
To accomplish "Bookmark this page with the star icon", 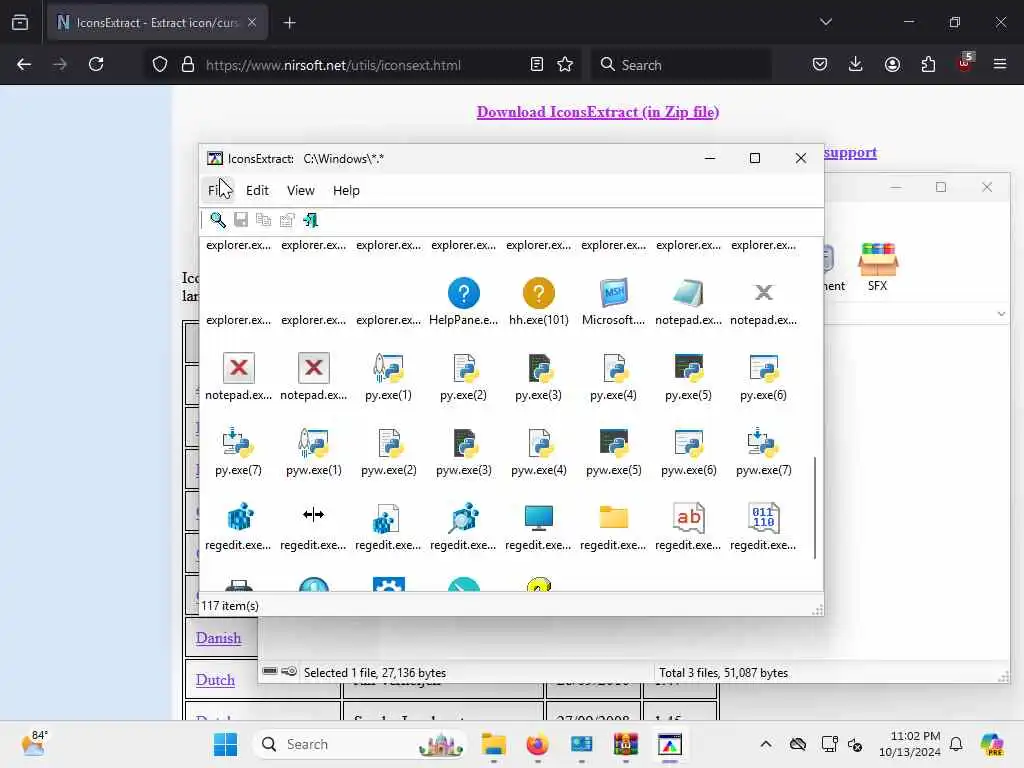I will pyautogui.click(x=565, y=64).
